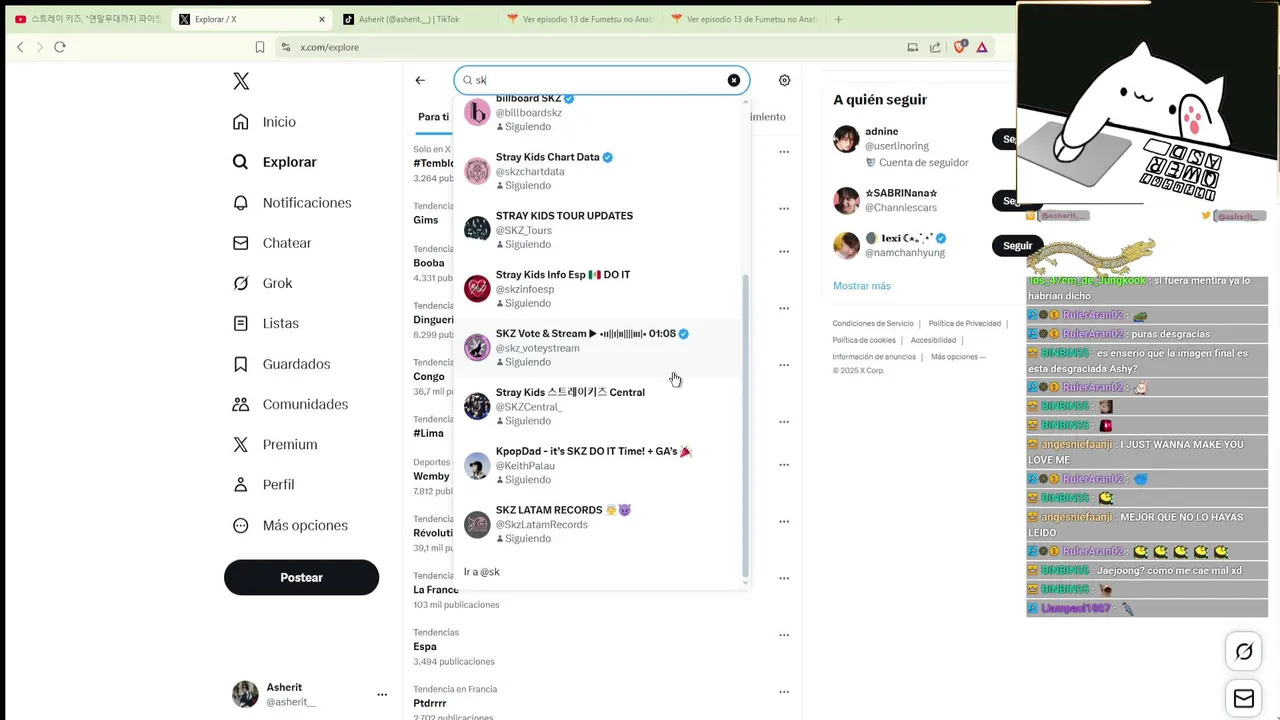Close the Explorar / X tab
This screenshot has height=720, width=1280.
(322, 19)
